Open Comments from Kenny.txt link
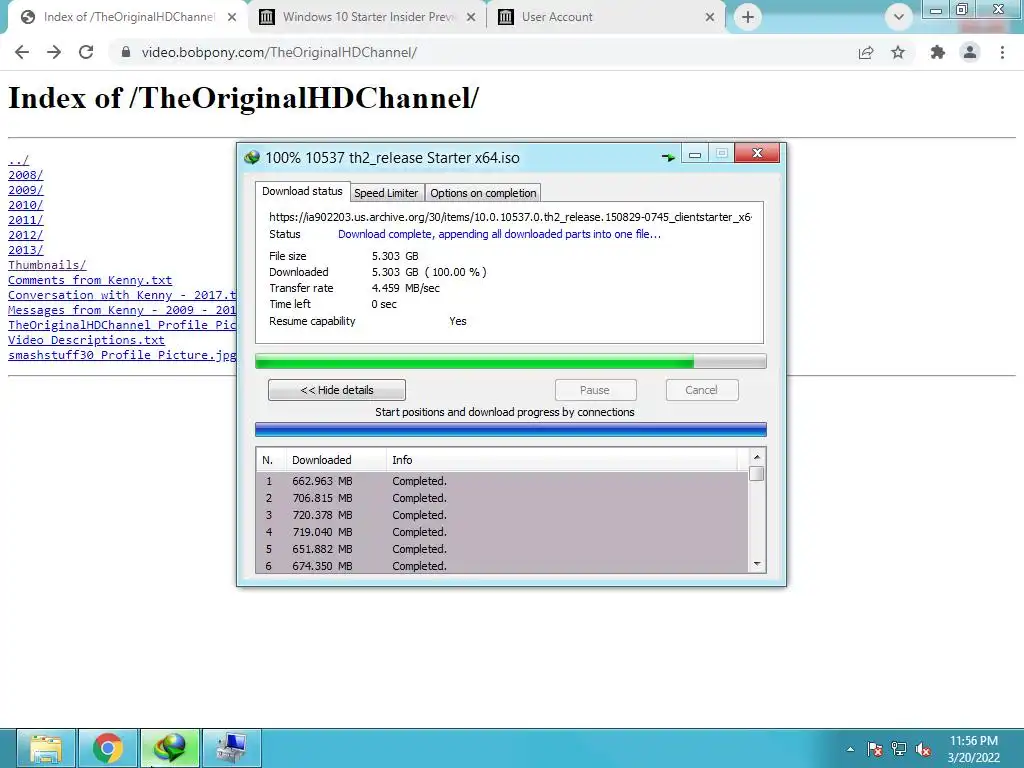This screenshot has height=768, width=1024. pos(90,280)
